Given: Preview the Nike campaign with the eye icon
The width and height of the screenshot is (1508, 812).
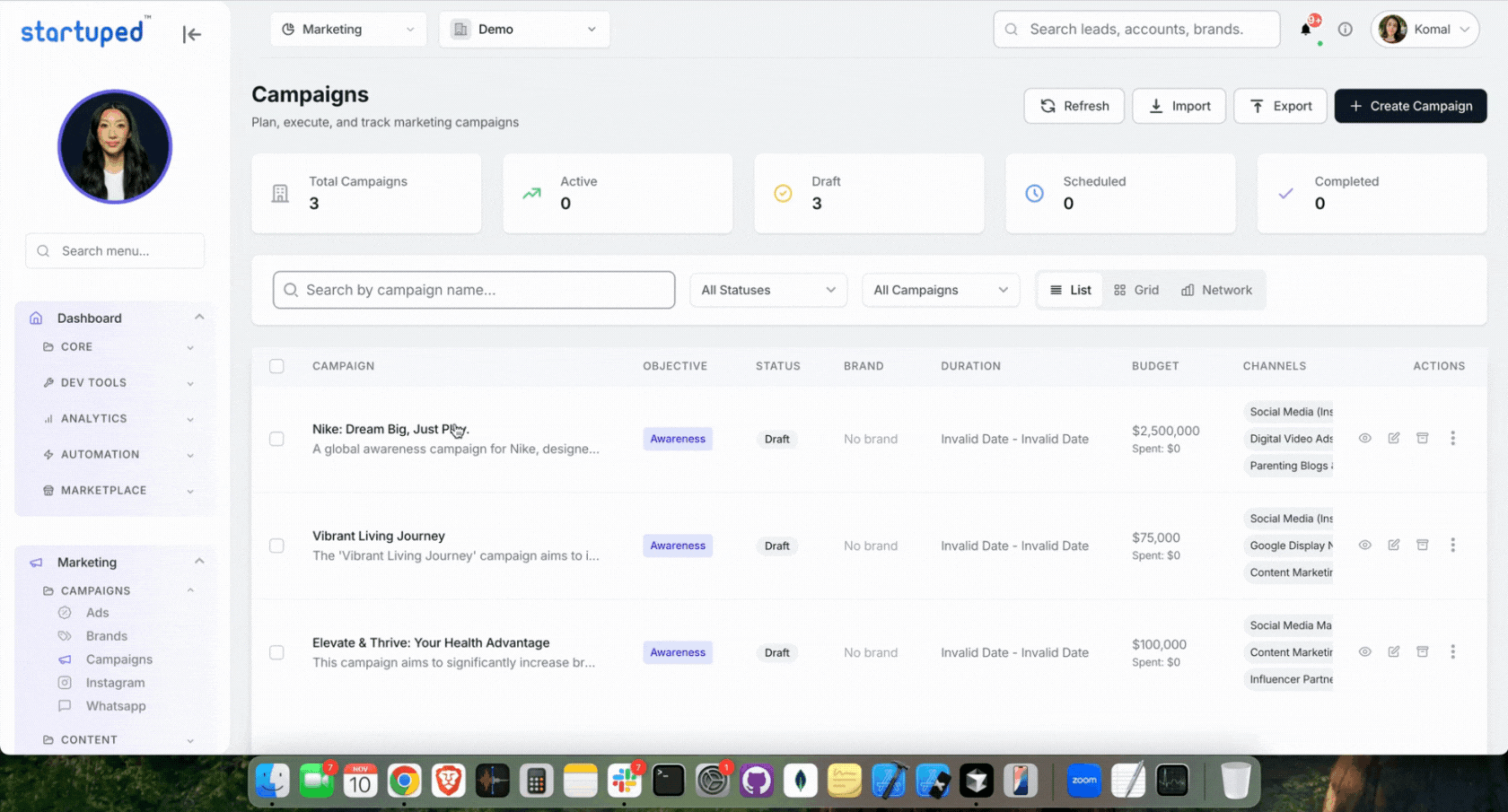Looking at the screenshot, I should pyautogui.click(x=1365, y=439).
